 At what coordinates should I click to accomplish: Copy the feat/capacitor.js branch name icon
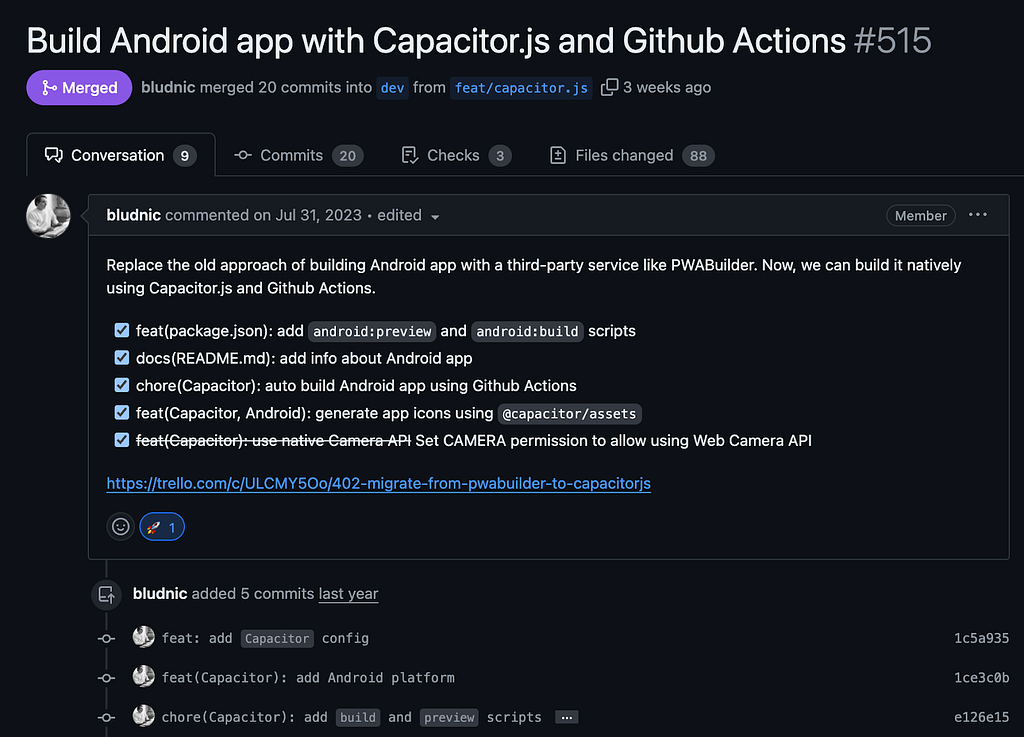(x=609, y=87)
